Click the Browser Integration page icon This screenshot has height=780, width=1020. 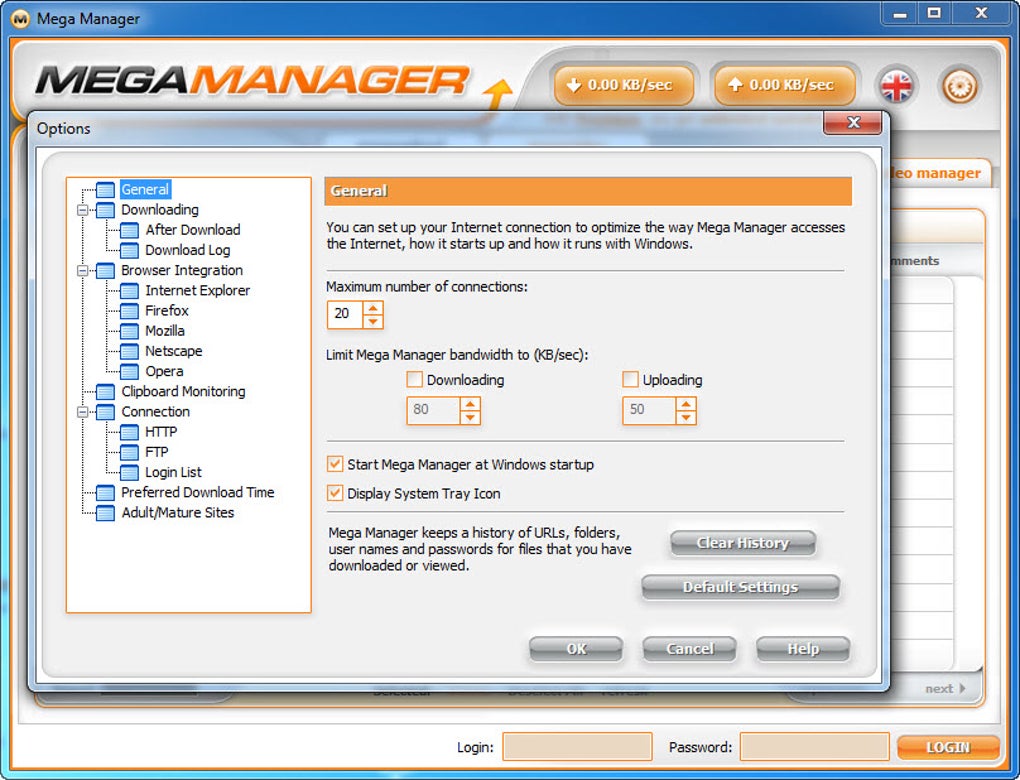coord(105,271)
